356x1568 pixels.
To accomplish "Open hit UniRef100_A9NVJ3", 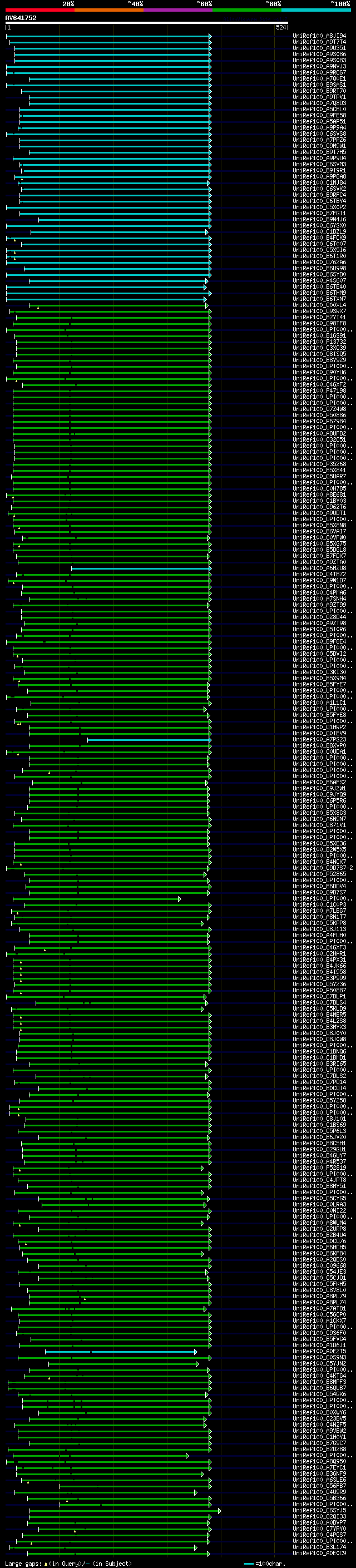I will tap(319, 66).
